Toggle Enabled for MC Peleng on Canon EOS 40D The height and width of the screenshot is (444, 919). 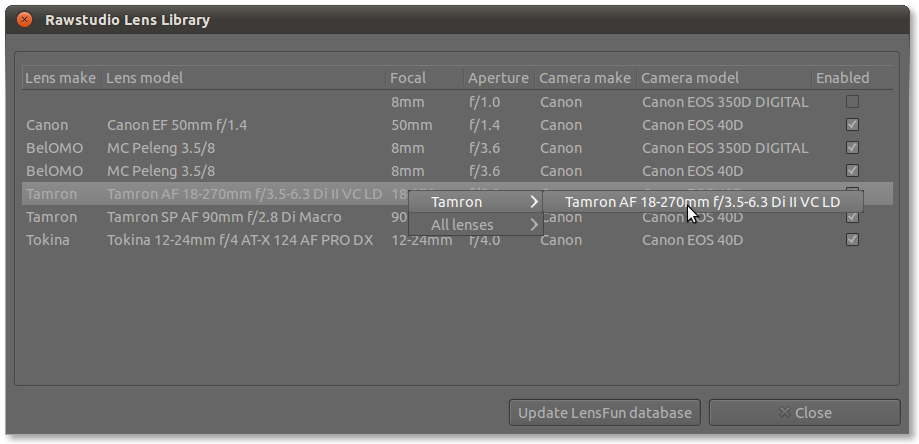click(x=852, y=171)
